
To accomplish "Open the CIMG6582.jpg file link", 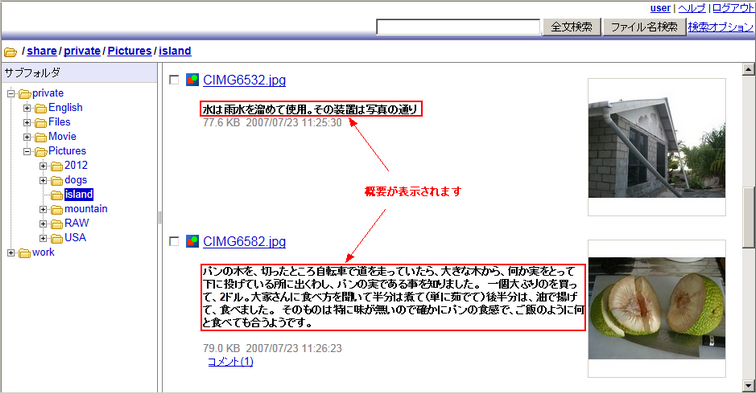I will 244,241.
